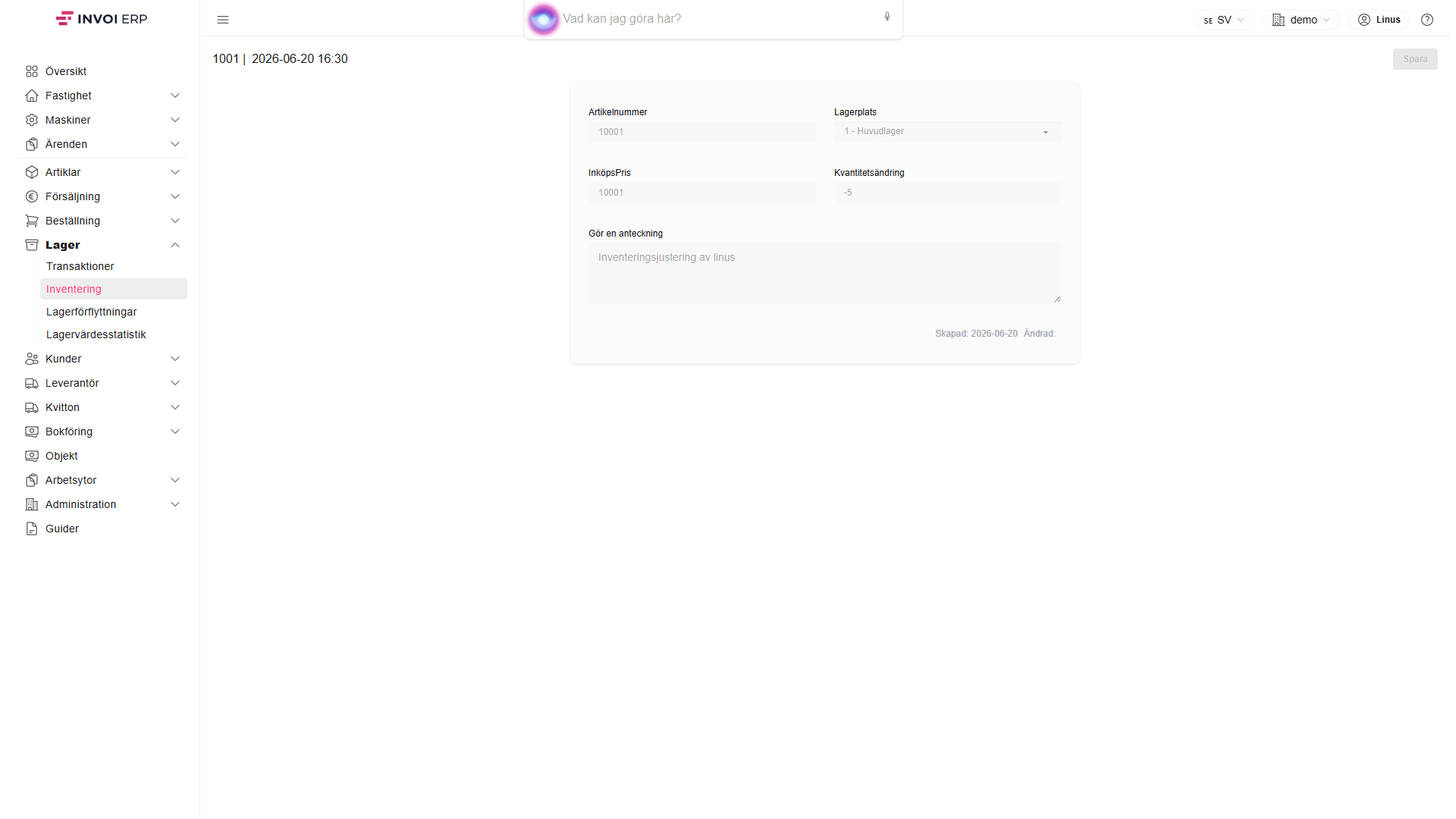The image size is (1456, 819).
Task: Click the 'Skapad: 2026-06-20' text
Action: pos(976,334)
